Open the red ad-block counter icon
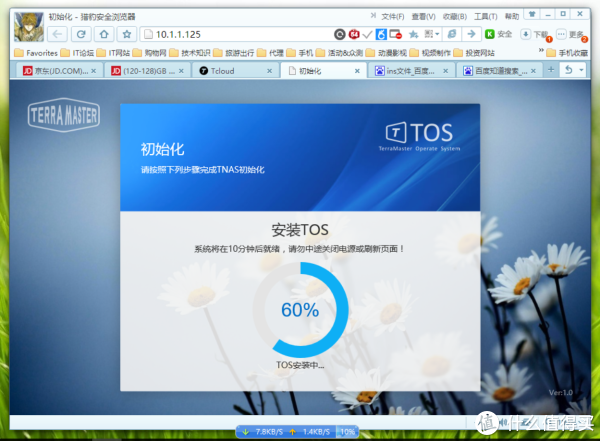Image resolution: width=600 pixels, height=441 pixels. tap(354, 34)
